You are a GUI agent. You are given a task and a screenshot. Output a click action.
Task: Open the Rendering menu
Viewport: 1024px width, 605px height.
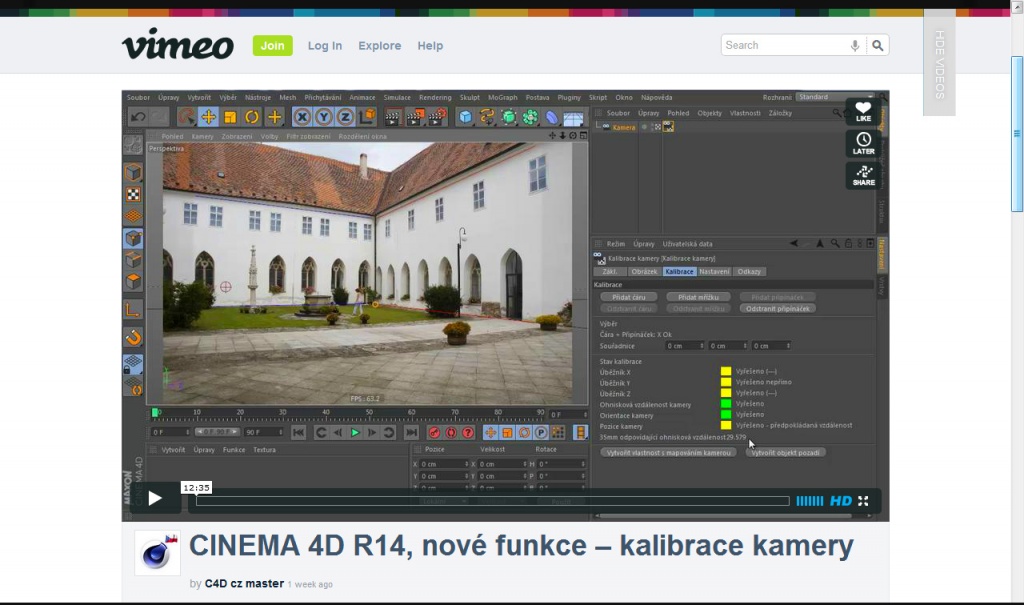(435, 97)
